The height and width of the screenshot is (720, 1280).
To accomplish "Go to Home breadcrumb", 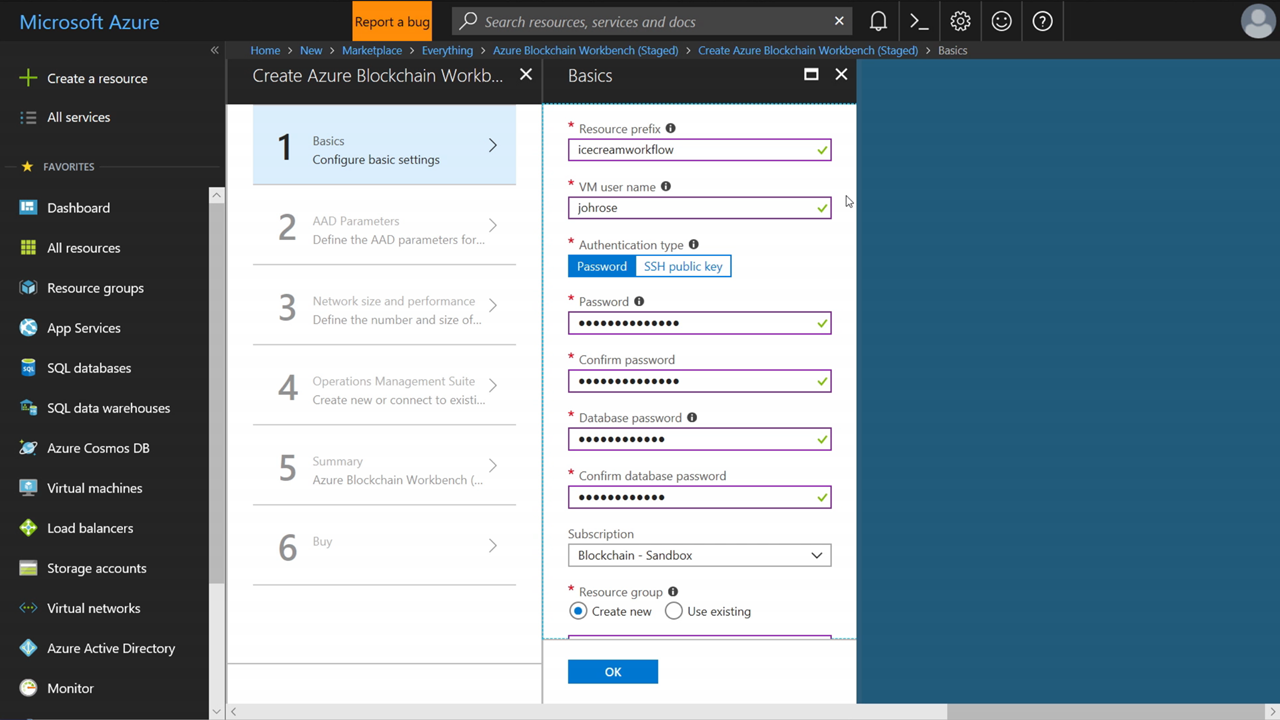I will tap(265, 50).
